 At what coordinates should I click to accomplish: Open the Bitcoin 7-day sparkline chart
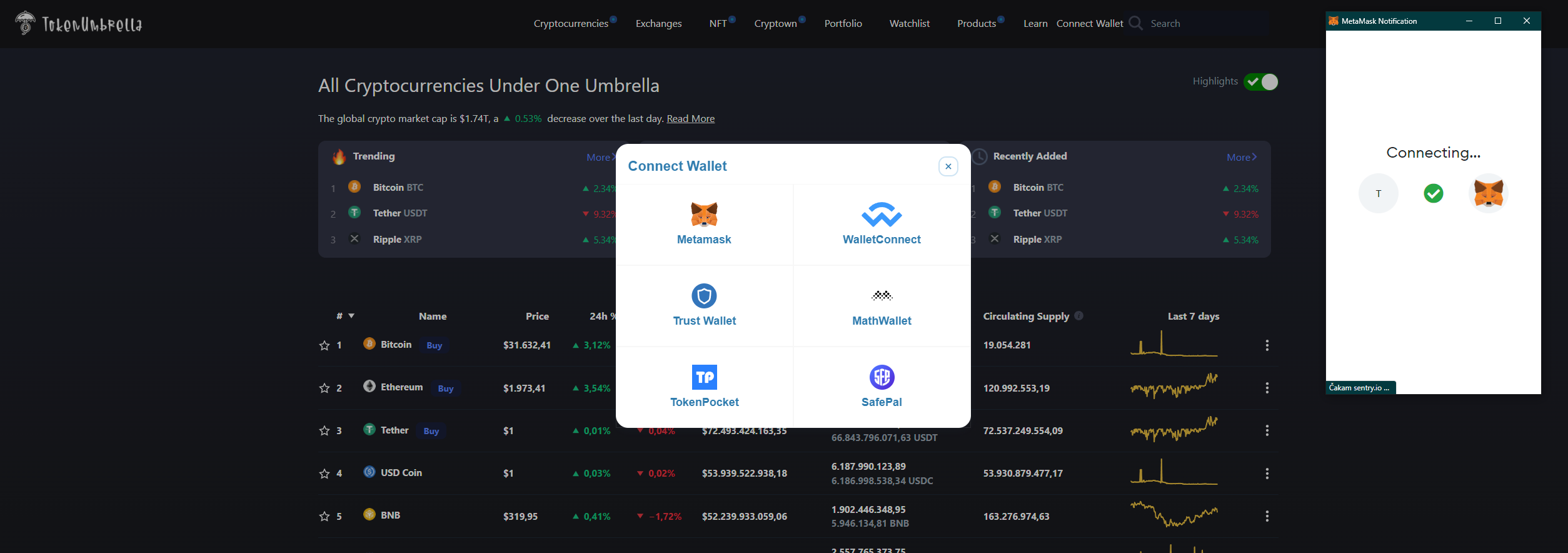pos(1174,343)
